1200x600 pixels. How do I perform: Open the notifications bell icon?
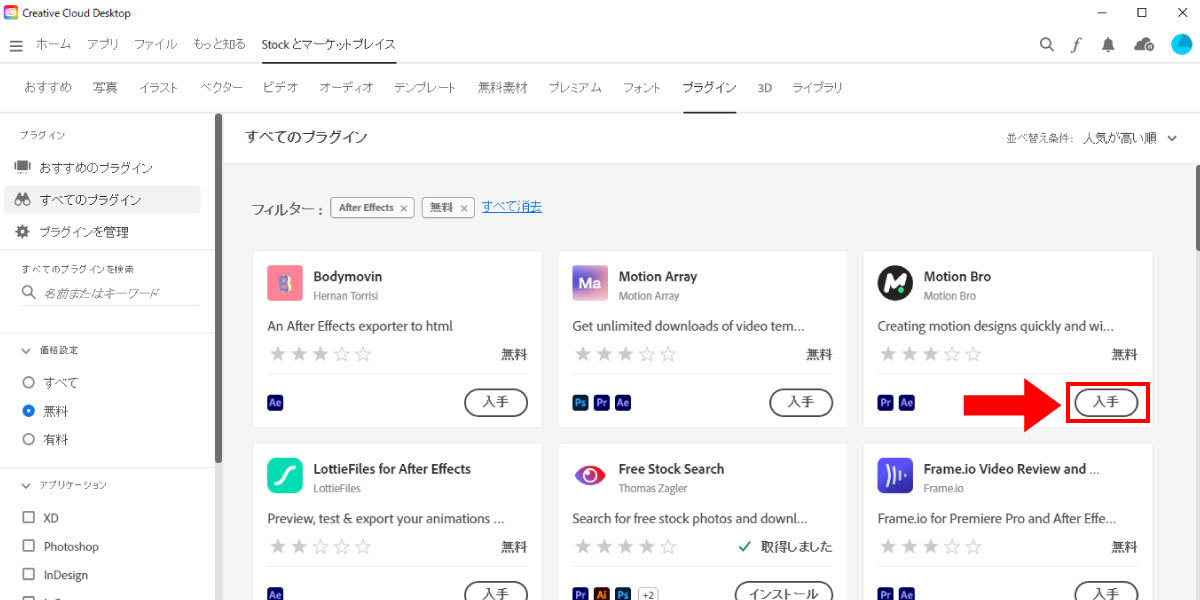(x=1108, y=45)
